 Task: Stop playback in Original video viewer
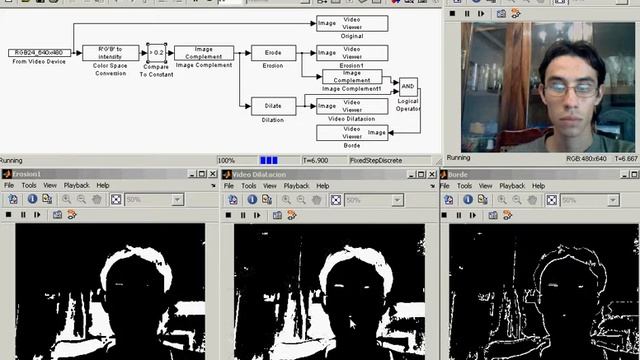coord(452,13)
